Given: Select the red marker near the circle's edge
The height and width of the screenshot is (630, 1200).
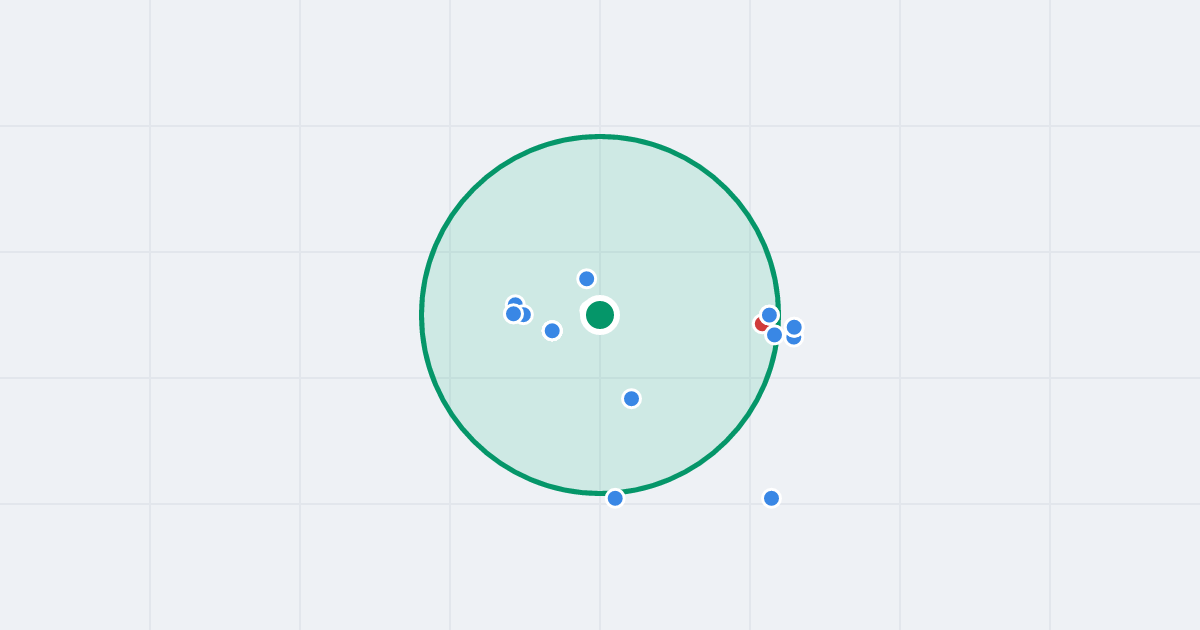Looking at the screenshot, I should coord(762,323).
